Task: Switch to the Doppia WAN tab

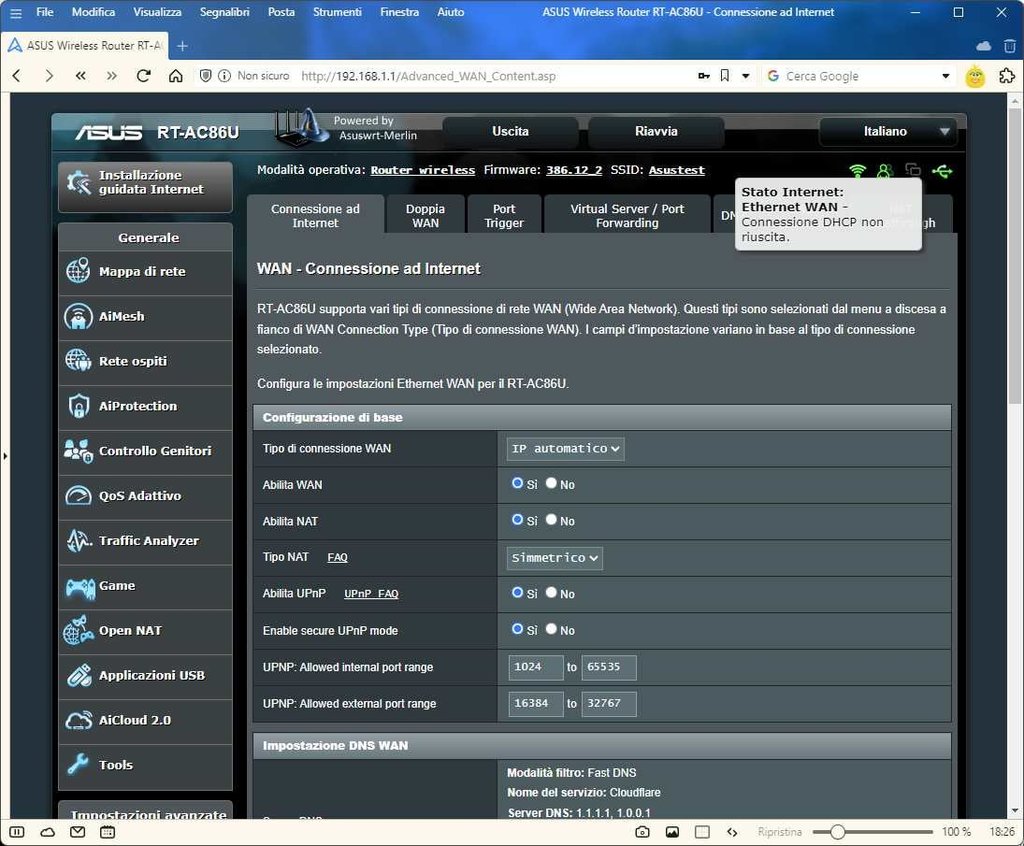Action: click(x=425, y=215)
